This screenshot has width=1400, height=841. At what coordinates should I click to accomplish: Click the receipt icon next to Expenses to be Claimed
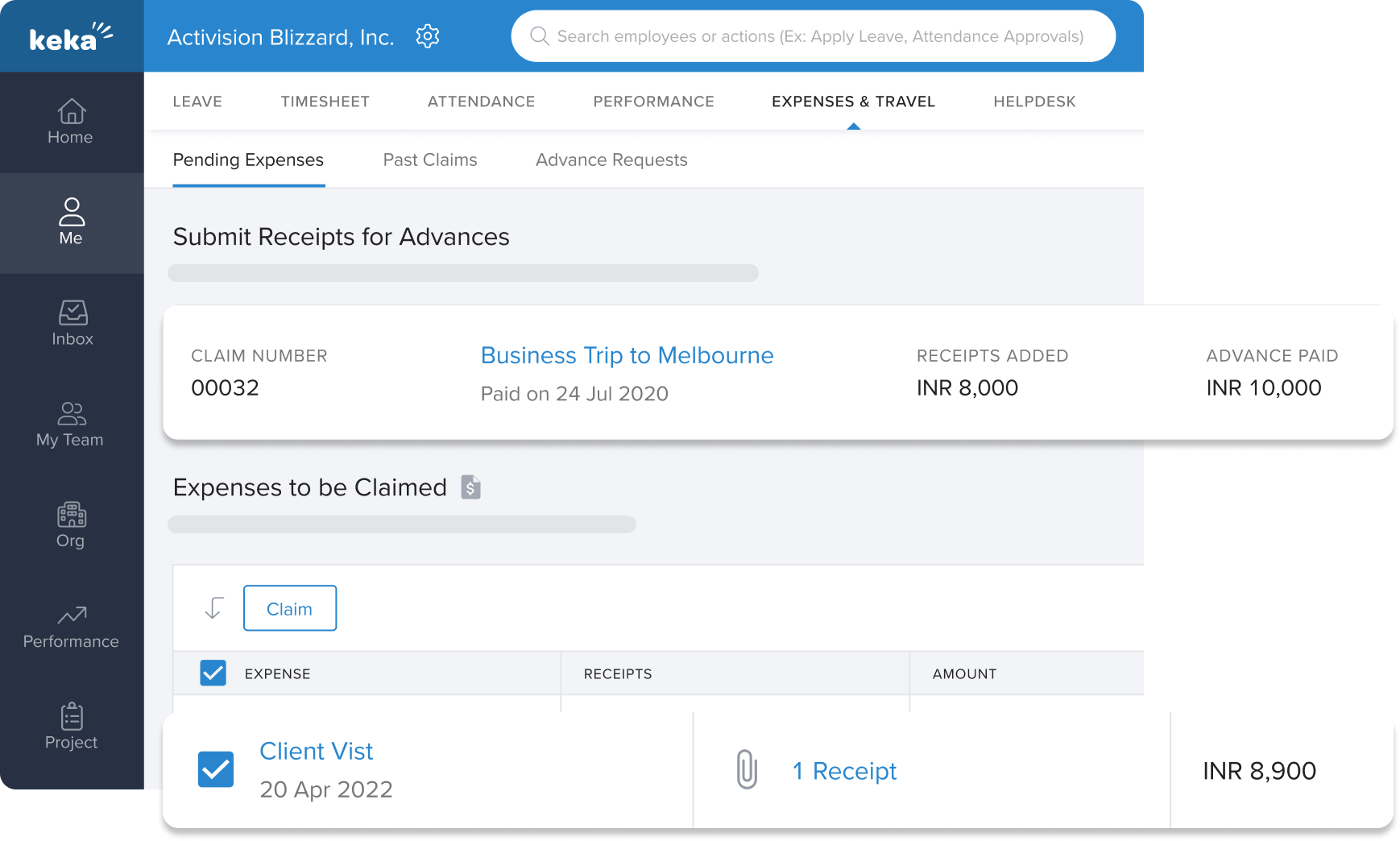[471, 487]
